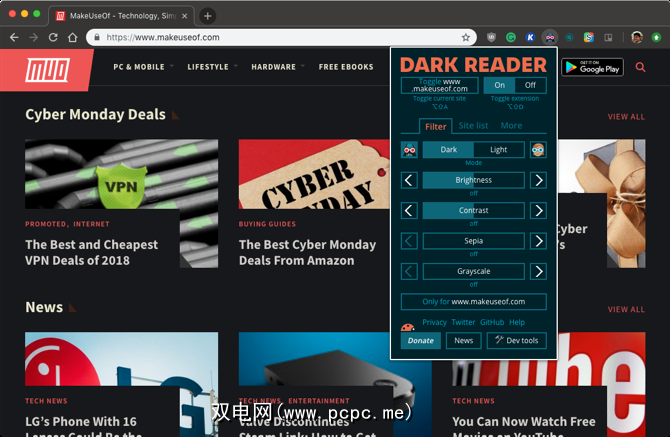Viewport: 670px width, 437px height.
Task: Select Dark mode
Action: pyautogui.click(x=448, y=150)
